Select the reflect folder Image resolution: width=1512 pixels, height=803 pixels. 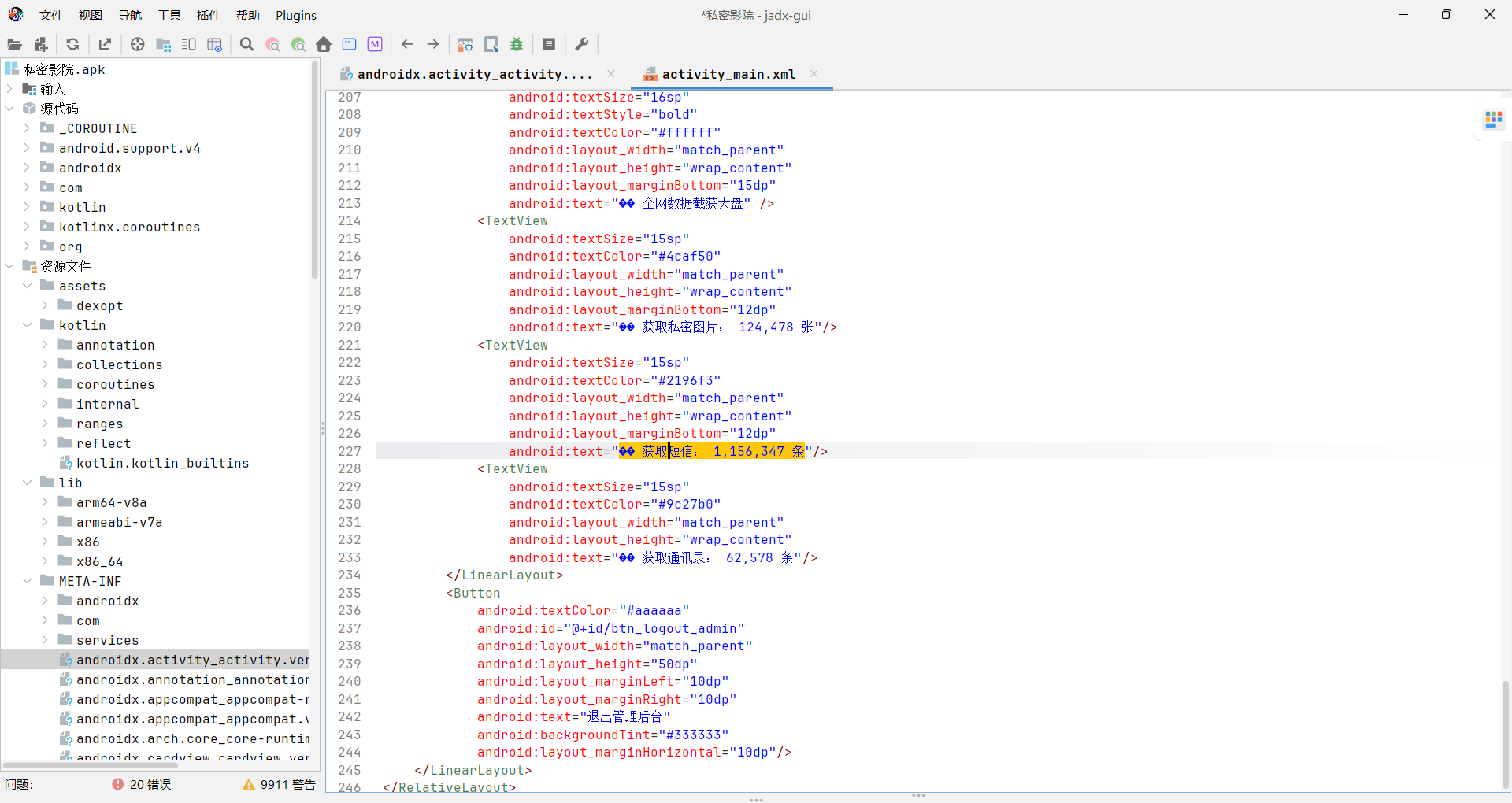103,443
